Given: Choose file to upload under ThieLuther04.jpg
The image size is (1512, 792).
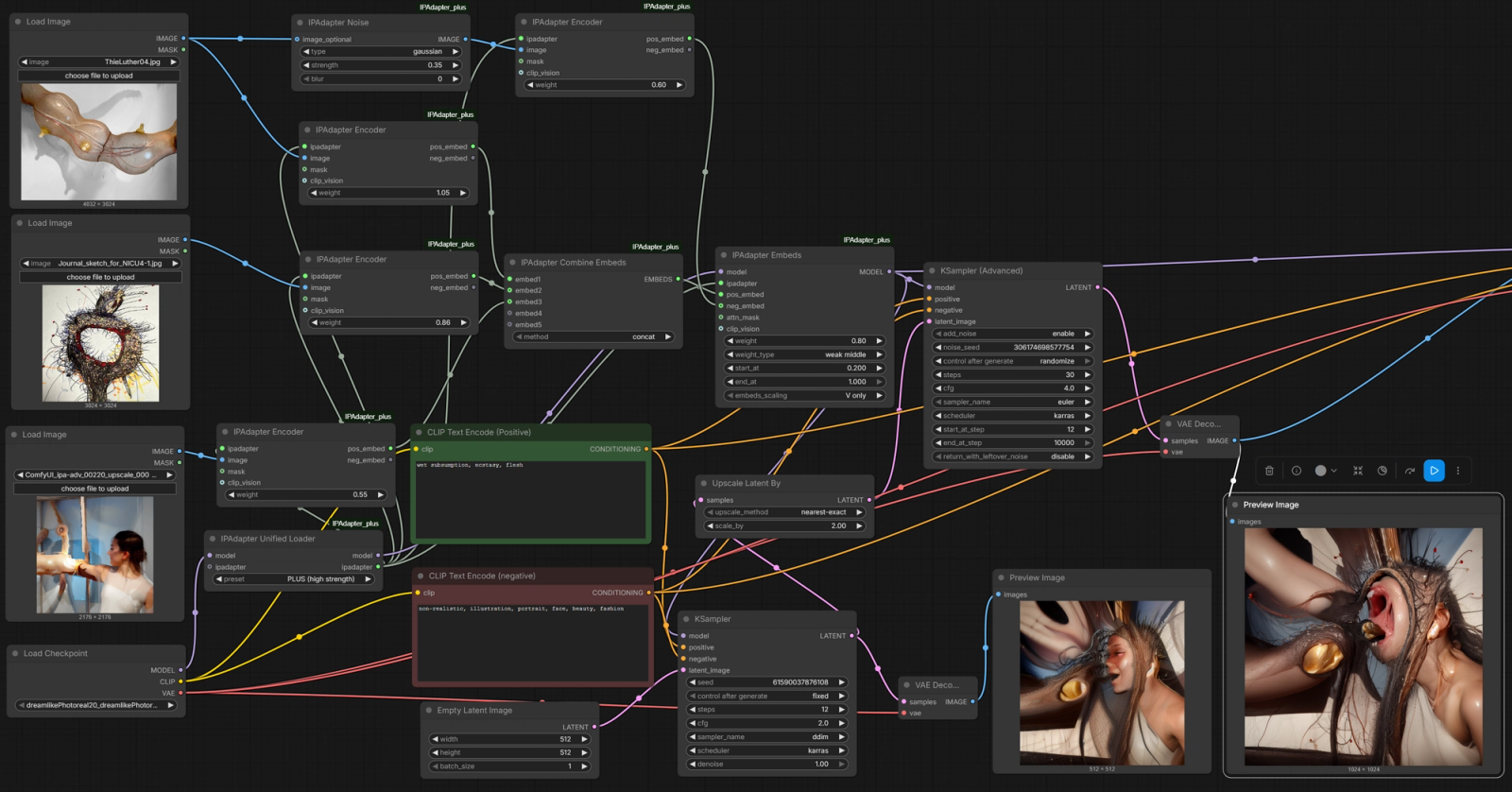Looking at the screenshot, I should pos(99,76).
